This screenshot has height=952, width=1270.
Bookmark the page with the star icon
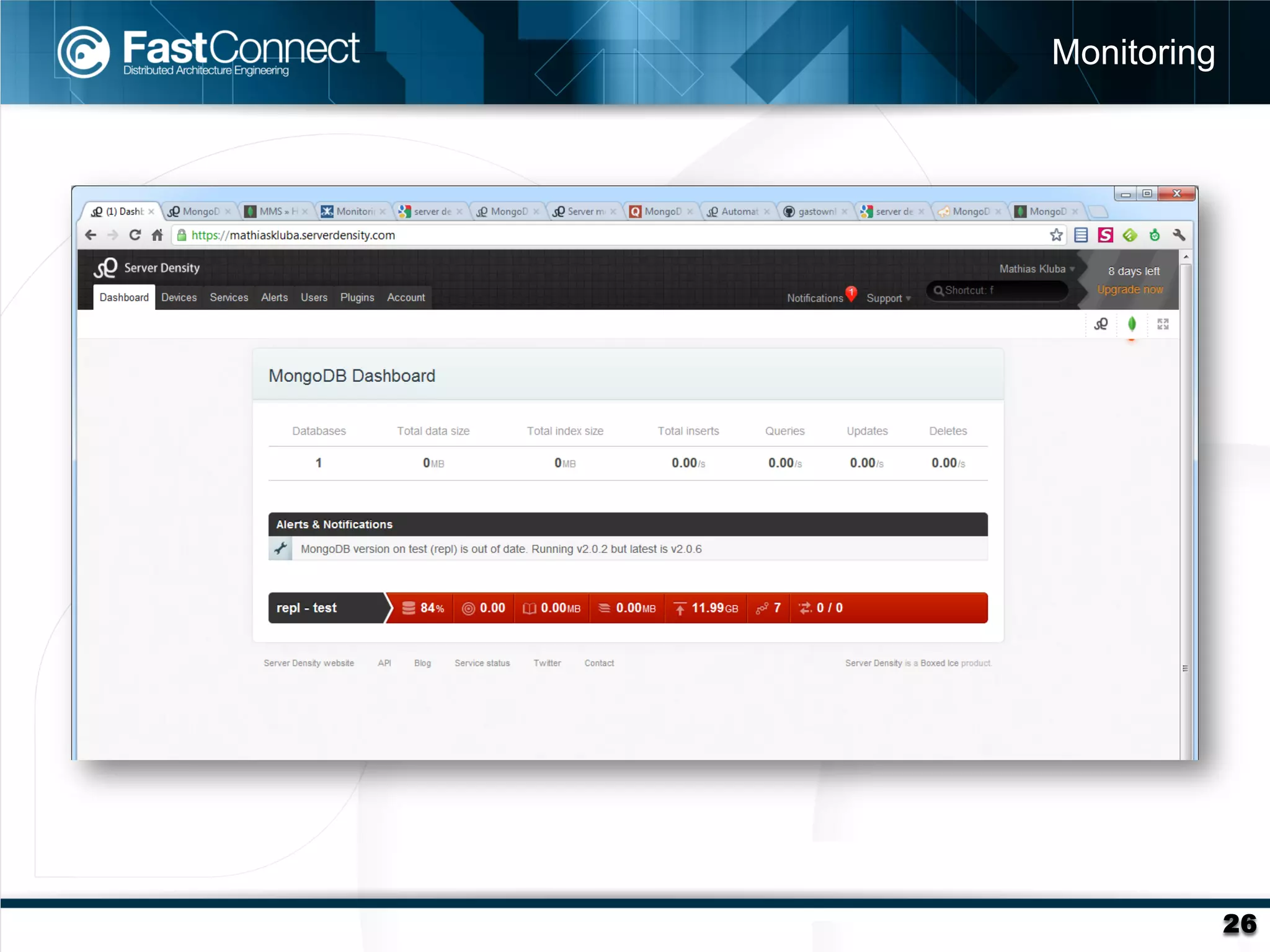click(1056, 235)
